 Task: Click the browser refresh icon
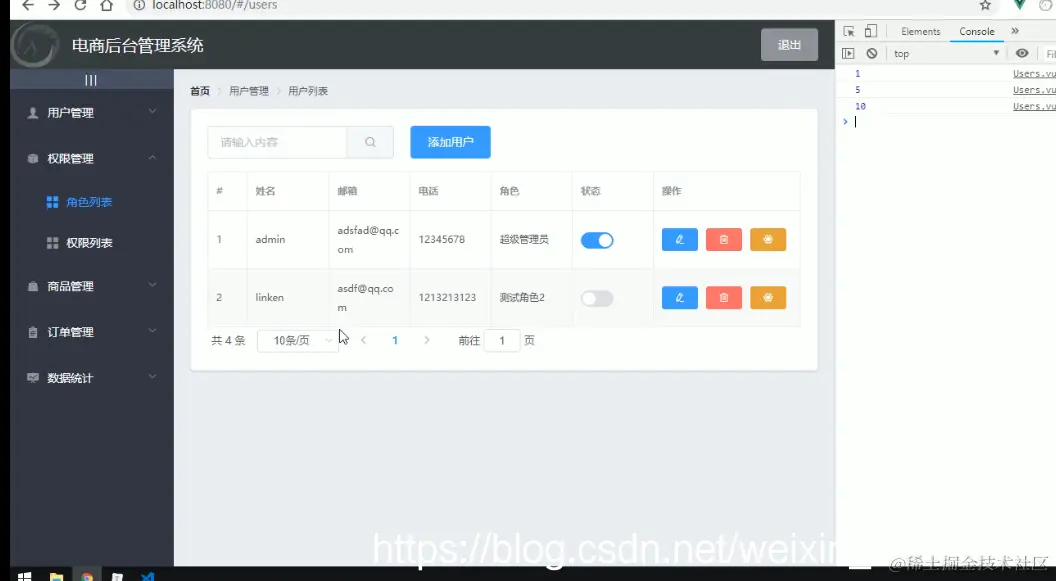(x=81, y=5)
